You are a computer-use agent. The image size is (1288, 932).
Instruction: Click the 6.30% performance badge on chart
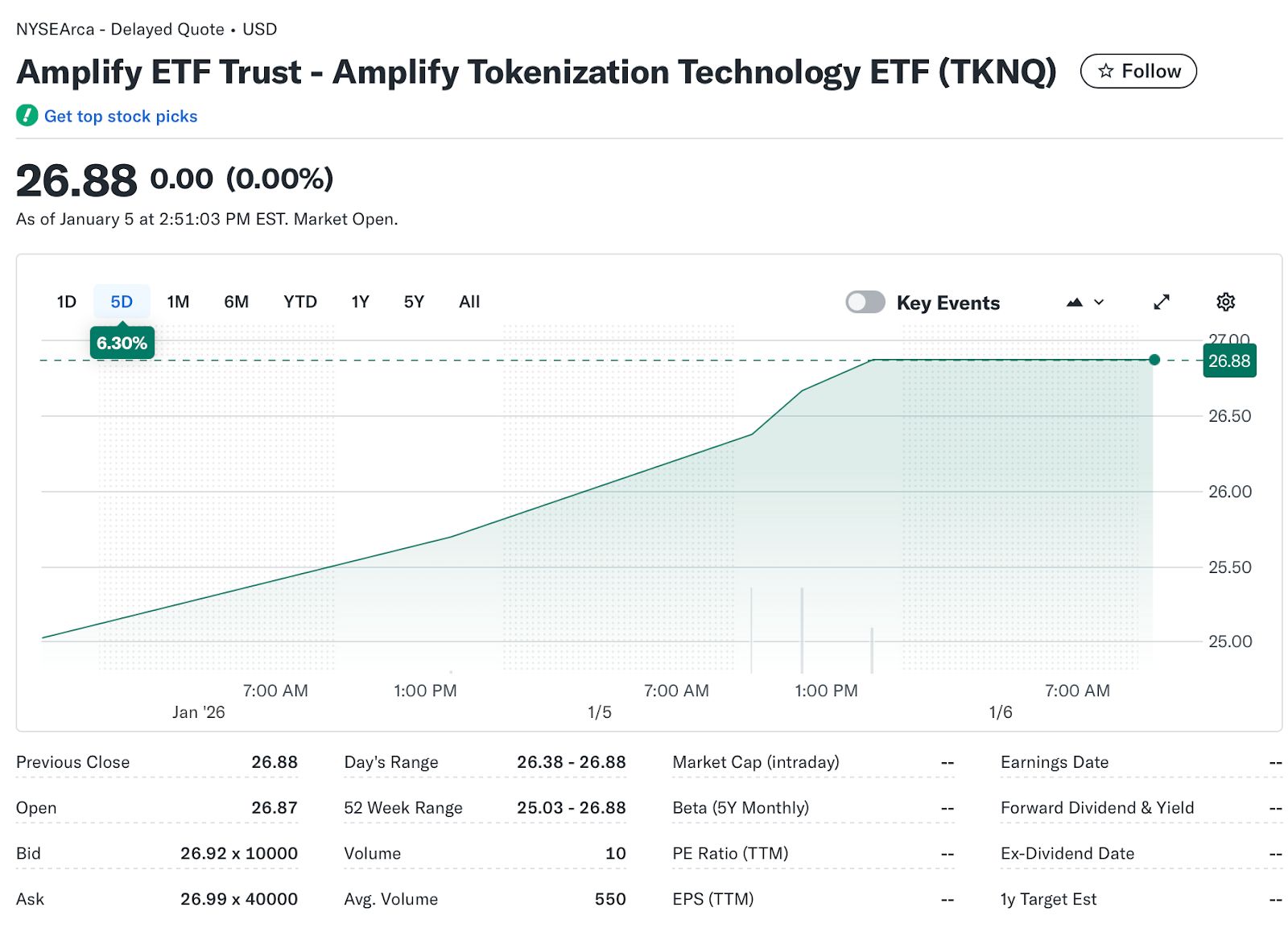[122, 342]
